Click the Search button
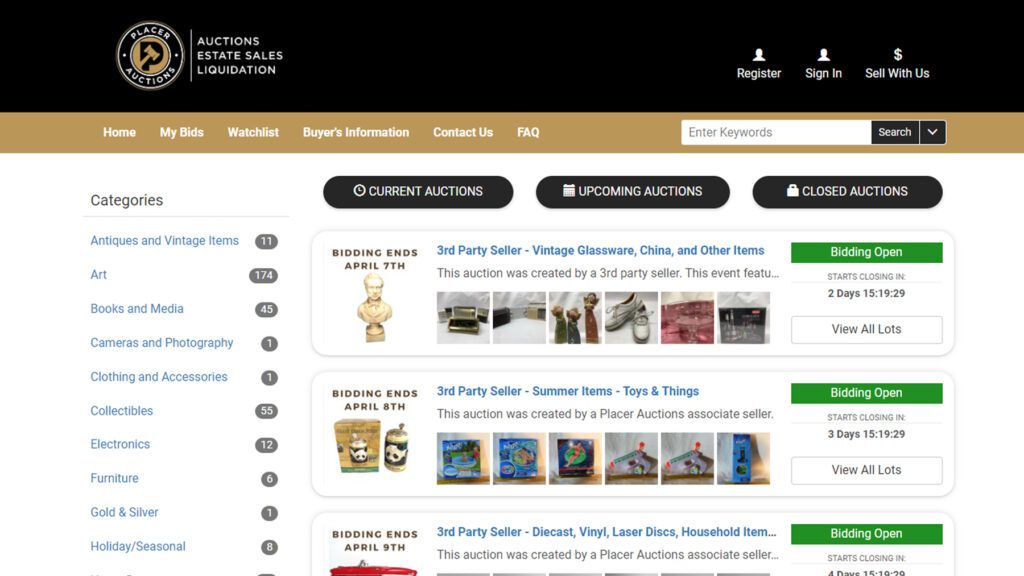The height and width of the screenshot is (576, 1024). tap(895, 132)
